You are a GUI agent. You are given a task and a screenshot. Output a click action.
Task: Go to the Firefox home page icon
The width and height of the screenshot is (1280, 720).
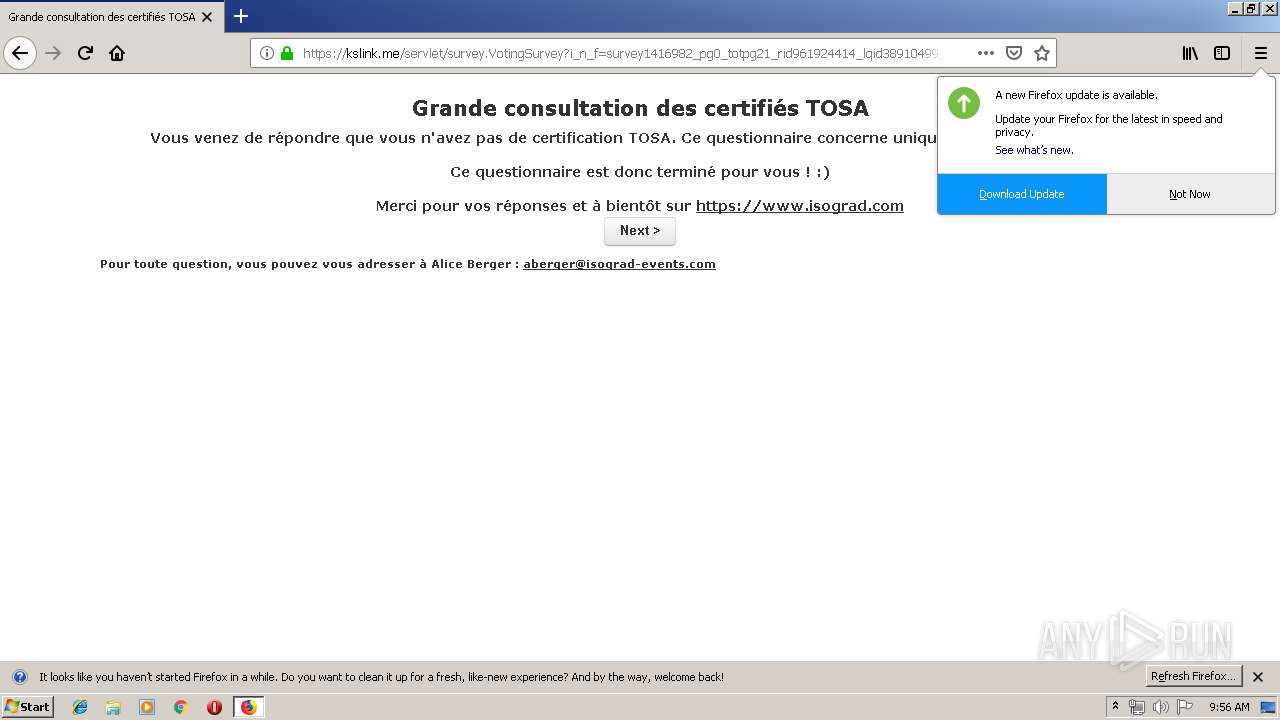[x=117, y=53]
